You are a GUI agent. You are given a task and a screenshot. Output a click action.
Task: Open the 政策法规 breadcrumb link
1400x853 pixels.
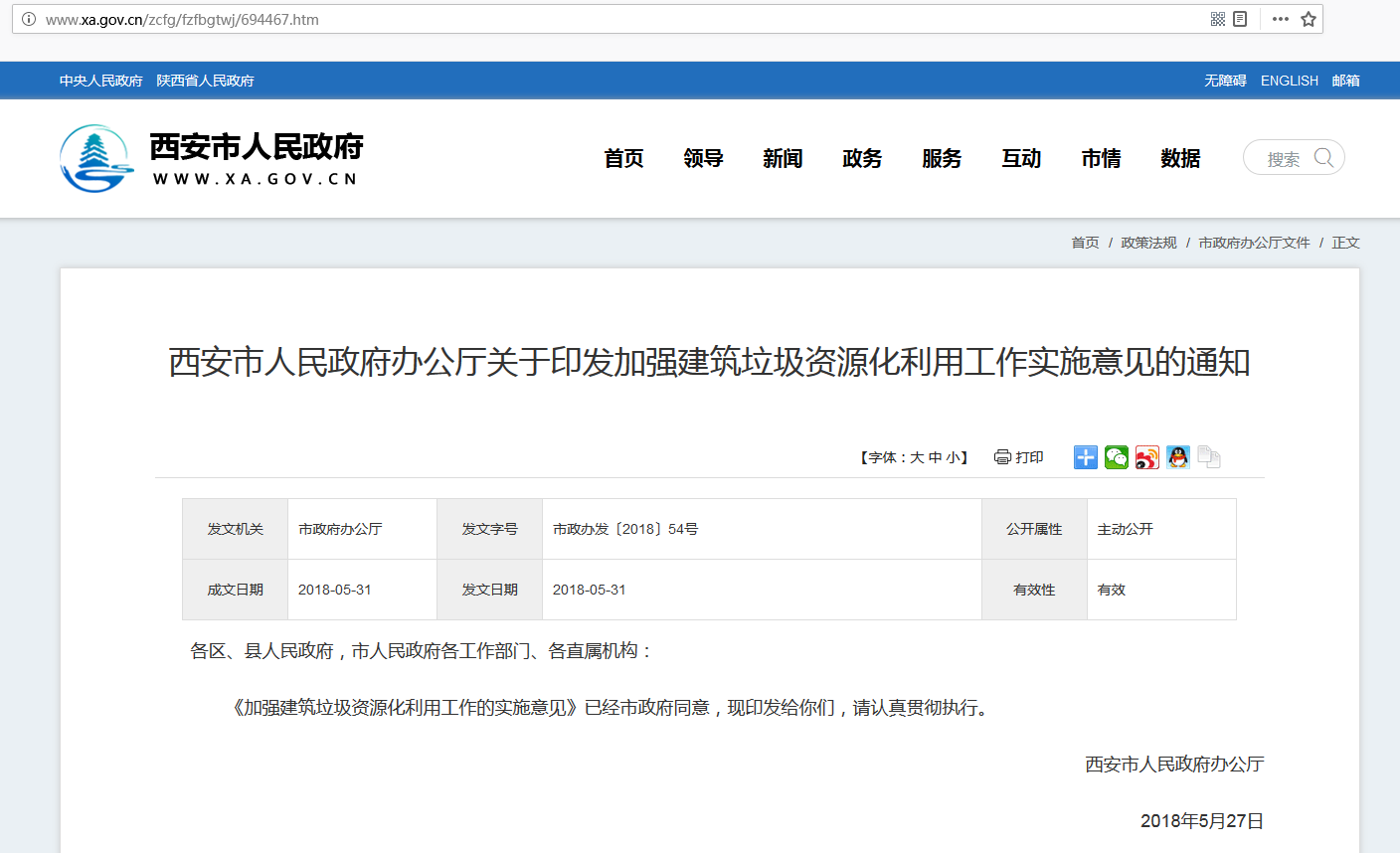(x=1147, y=242)
